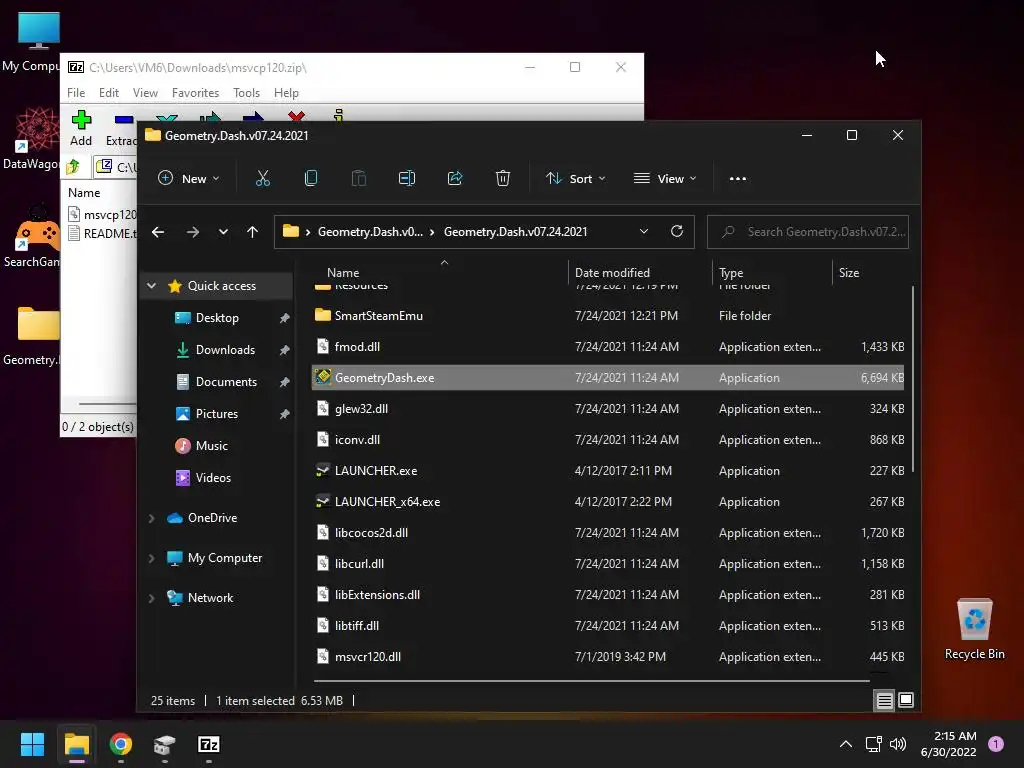Click first Geometry.Dash.v0... breadcrumb segment
Viewport: 1024px width, 768px height.
[x=370, y=232]
